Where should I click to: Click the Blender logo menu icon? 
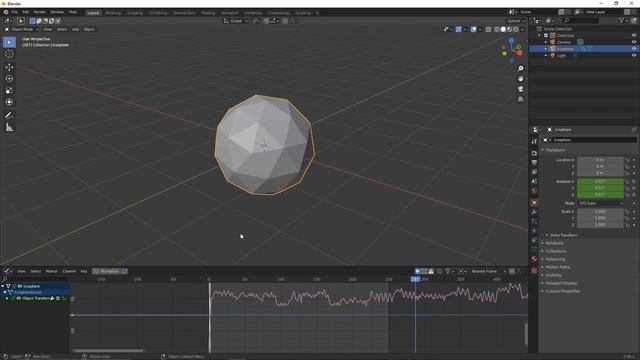click(6, 12)
